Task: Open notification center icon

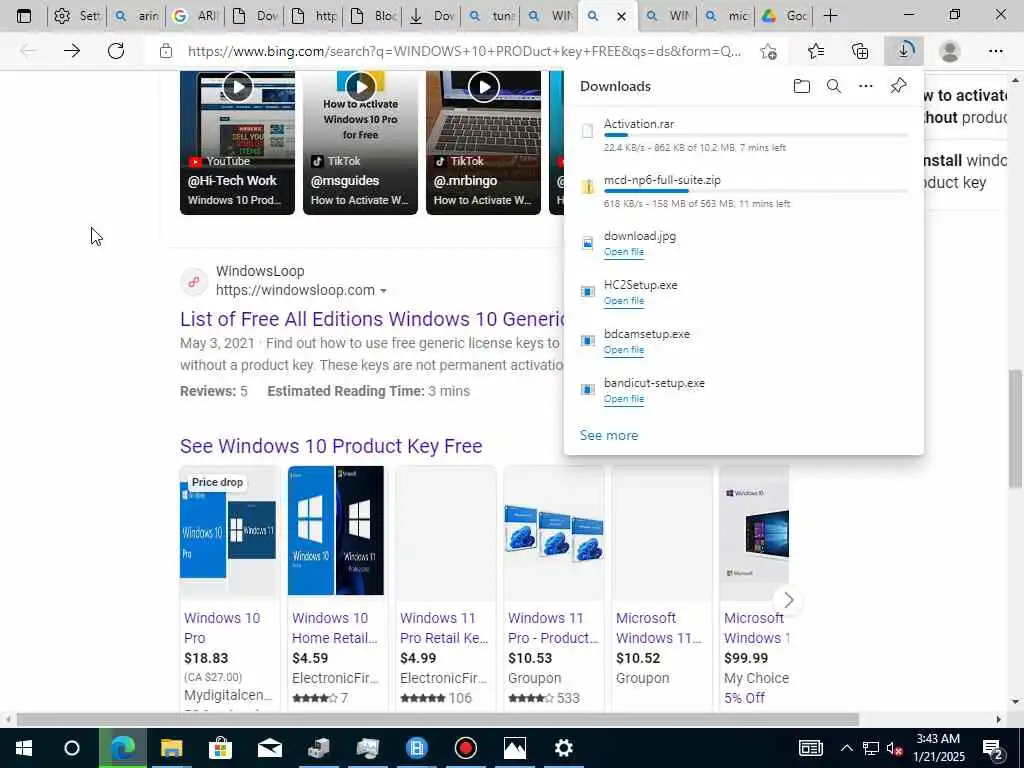Action: 993,748
